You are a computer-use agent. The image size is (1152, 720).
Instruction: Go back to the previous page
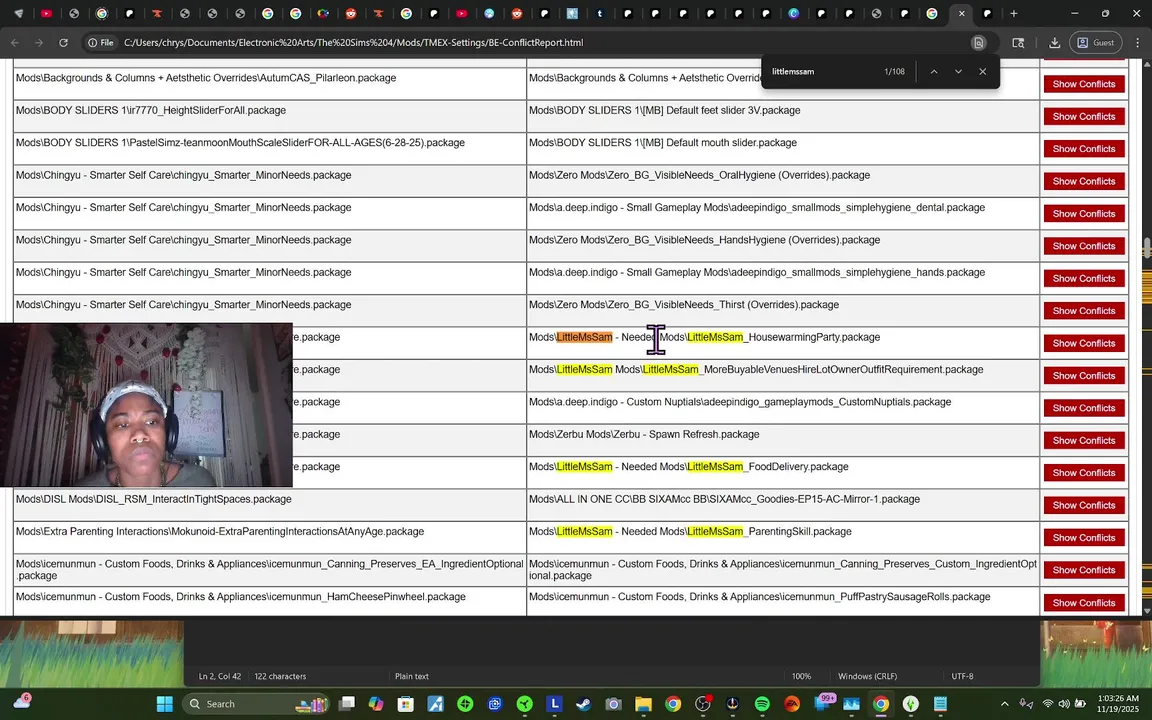coord(15,43)
